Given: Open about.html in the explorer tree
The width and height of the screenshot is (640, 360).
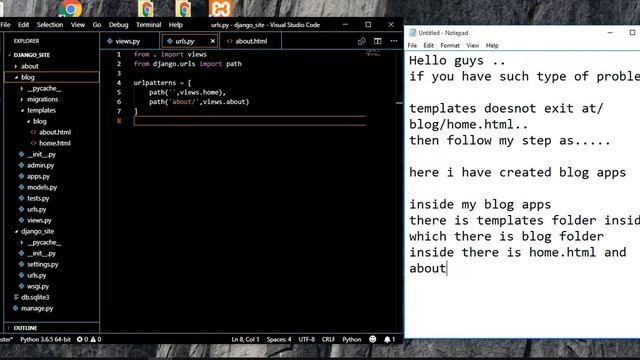Looking at the screenshot, I should tap(55, 132).
